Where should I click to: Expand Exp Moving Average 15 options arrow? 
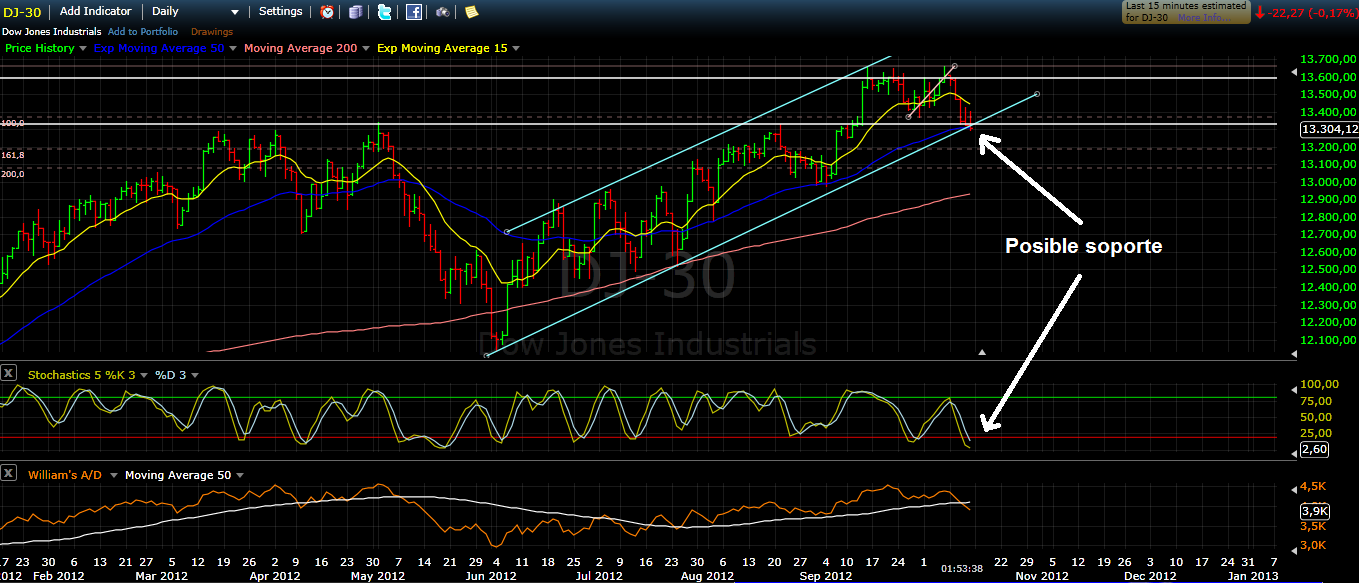pos(515,48)
